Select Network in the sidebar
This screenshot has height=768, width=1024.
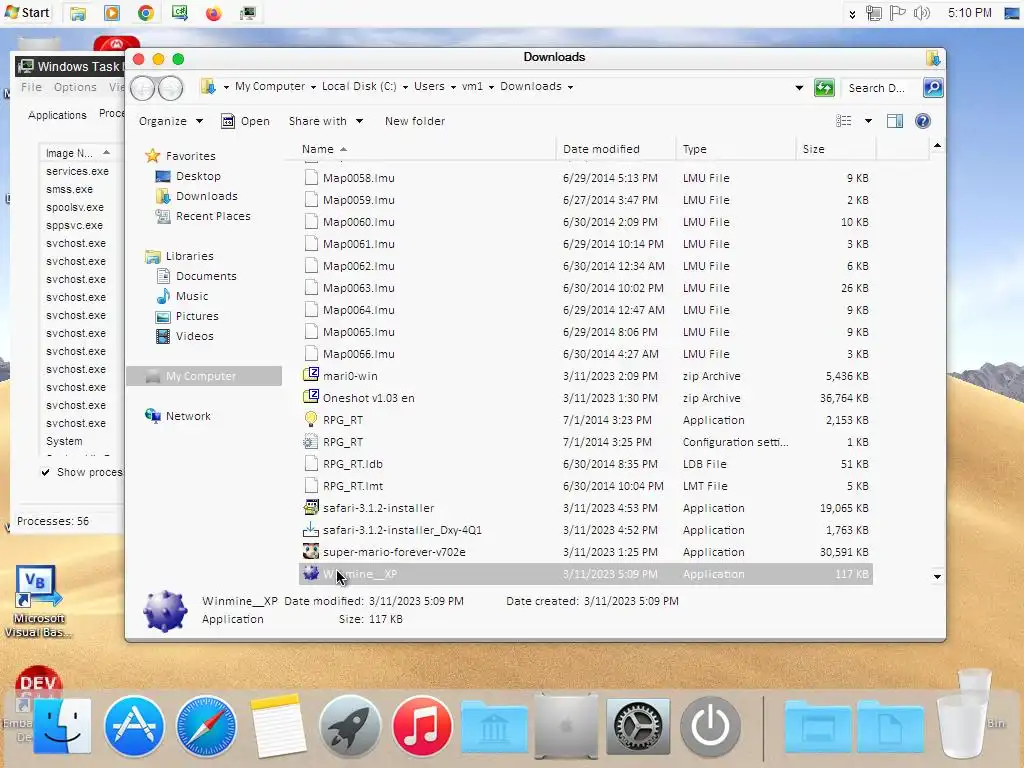[x=178, y=416]
